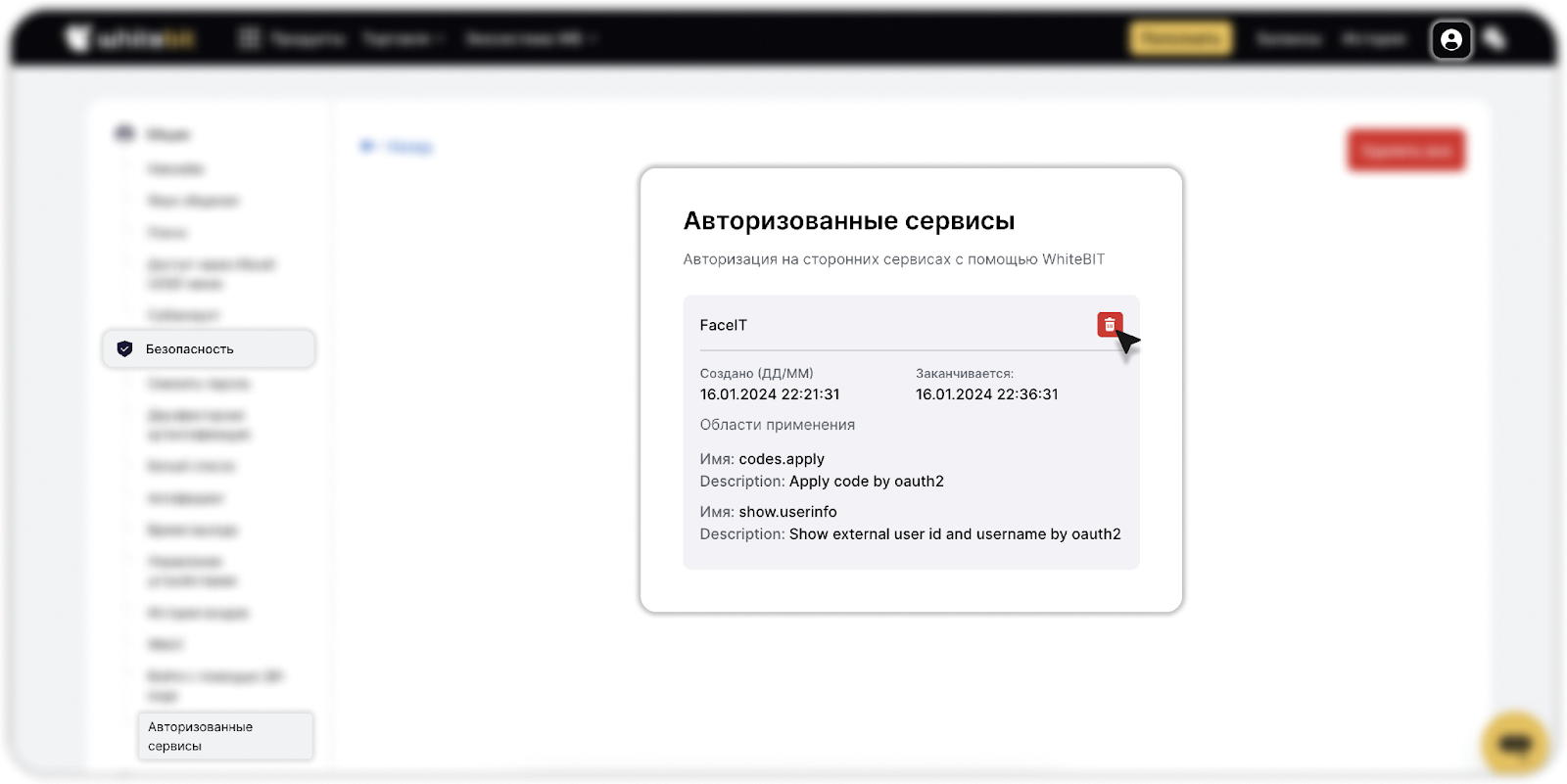Select Безопасность in the sidebar
The image size is (1567, 784).
coord(190,349)
